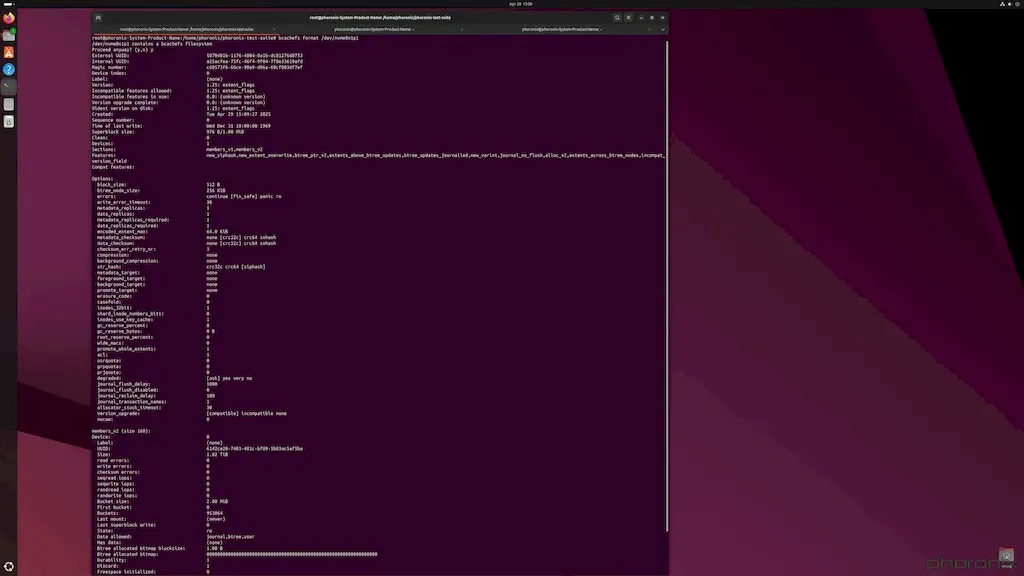Click the Btree allocated bitmap zeros line
1024x576 pixels.
[x=292, y=554]
